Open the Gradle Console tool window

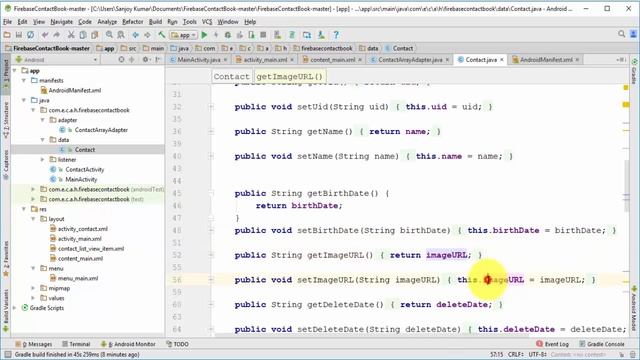click(602, 344)
